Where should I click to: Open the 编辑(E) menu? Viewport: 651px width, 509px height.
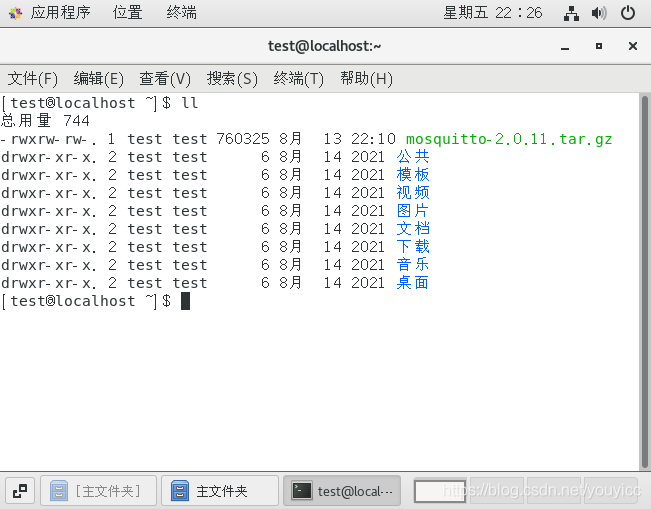pyautogui.click(x=98, y=78)
